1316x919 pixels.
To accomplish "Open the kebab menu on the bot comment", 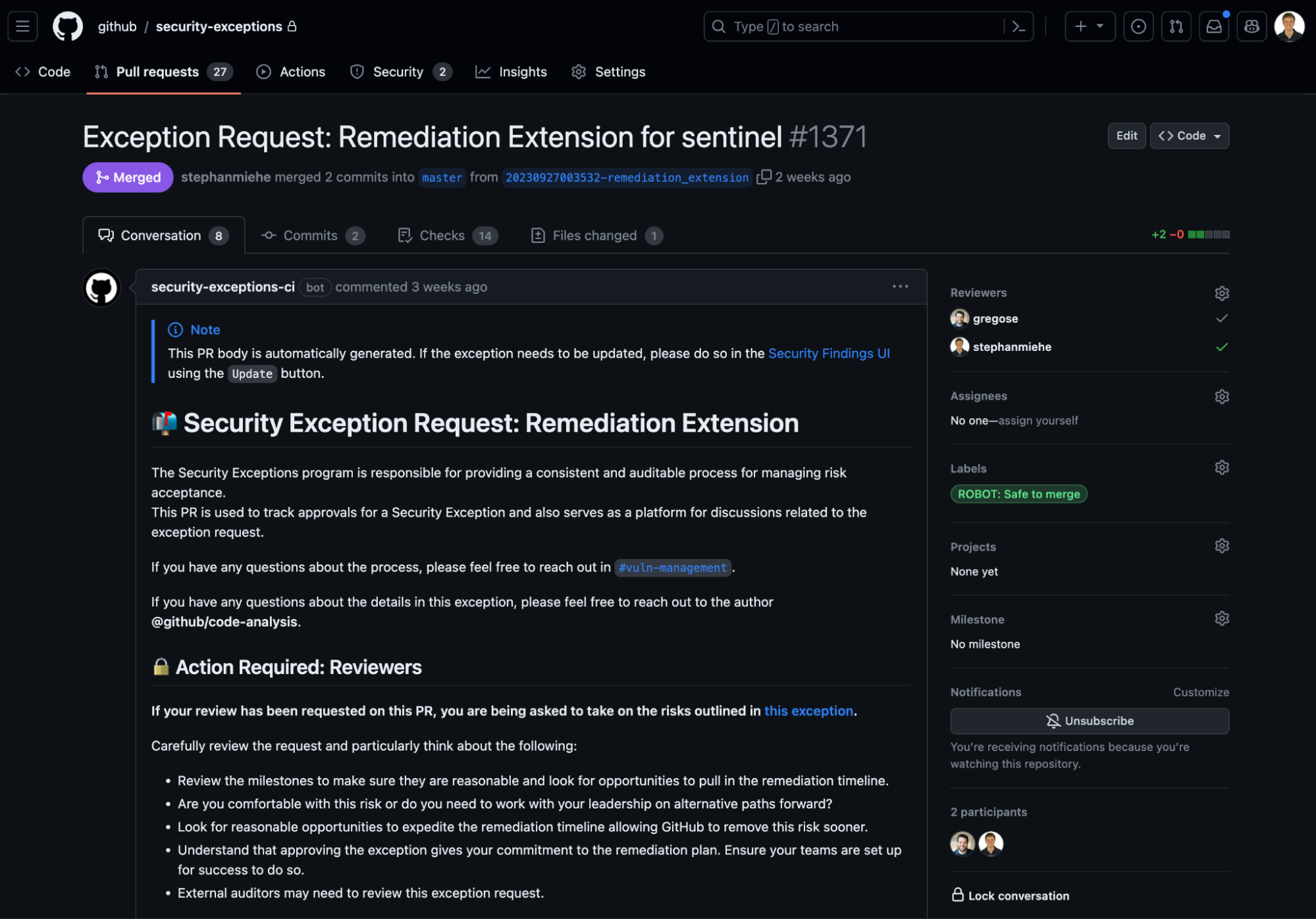I will point(899,286).
